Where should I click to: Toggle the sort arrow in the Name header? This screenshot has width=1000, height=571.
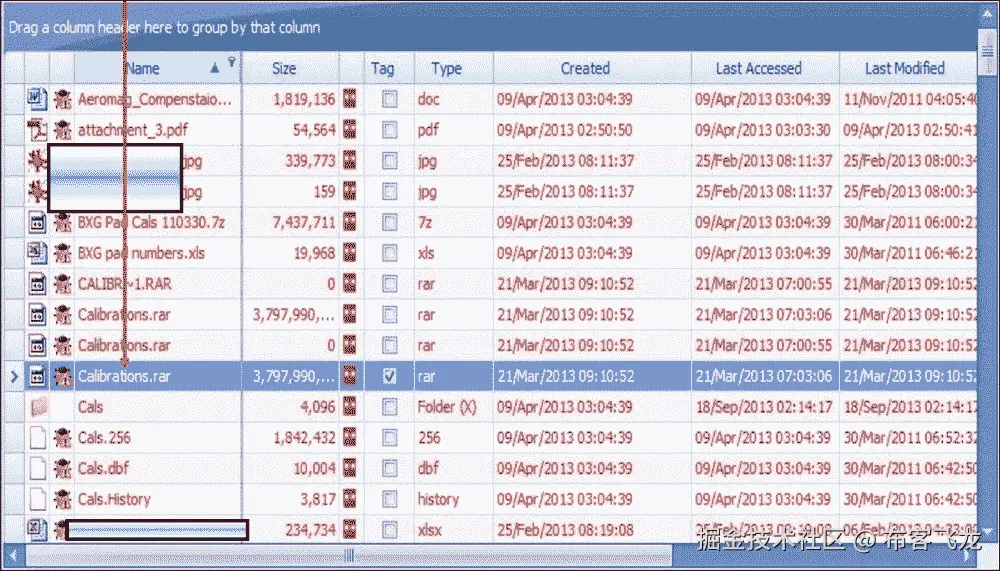coord(215,68)
